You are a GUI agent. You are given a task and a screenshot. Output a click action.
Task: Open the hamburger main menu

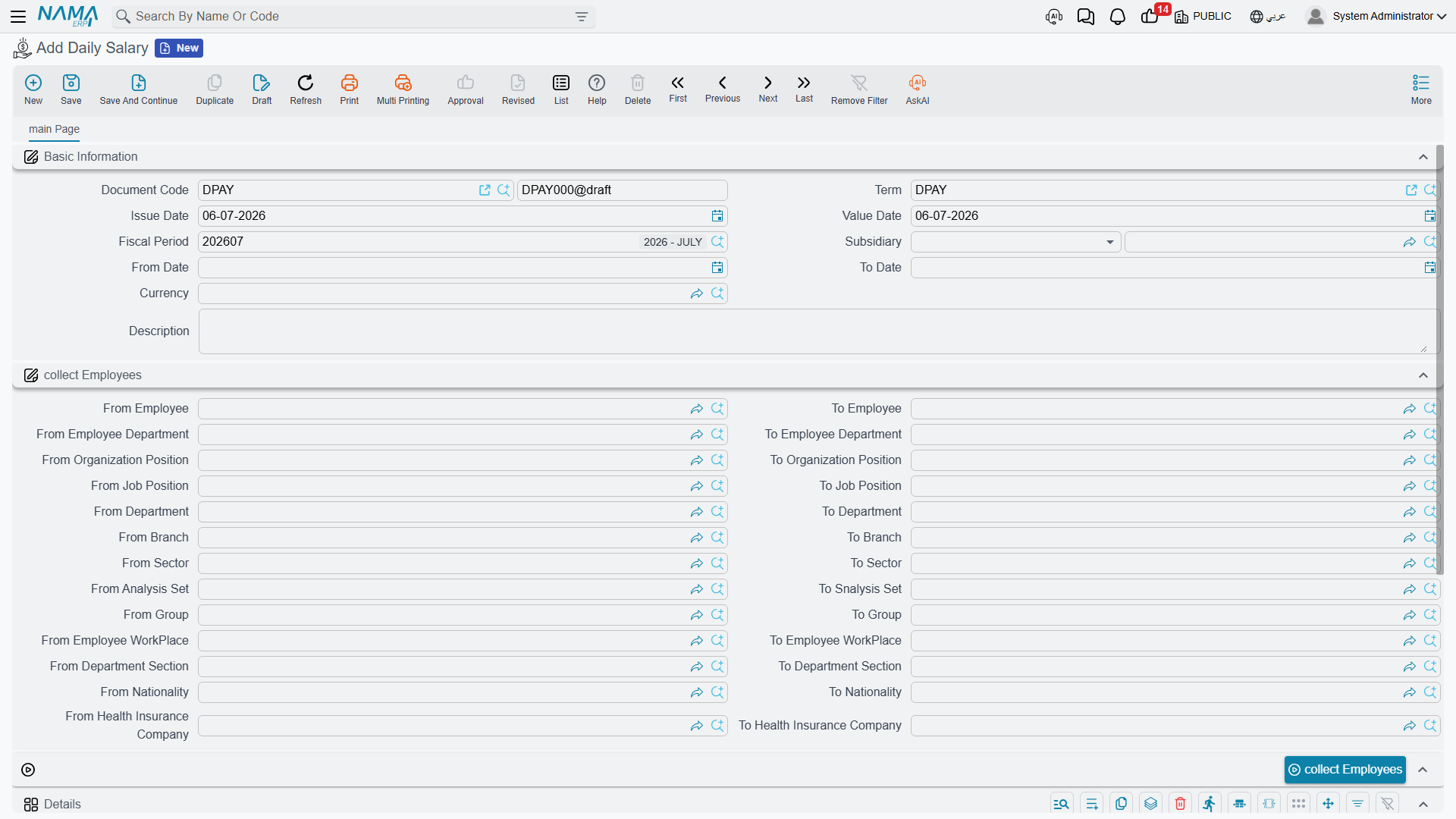pyautogui.click(x=18, y=16)
